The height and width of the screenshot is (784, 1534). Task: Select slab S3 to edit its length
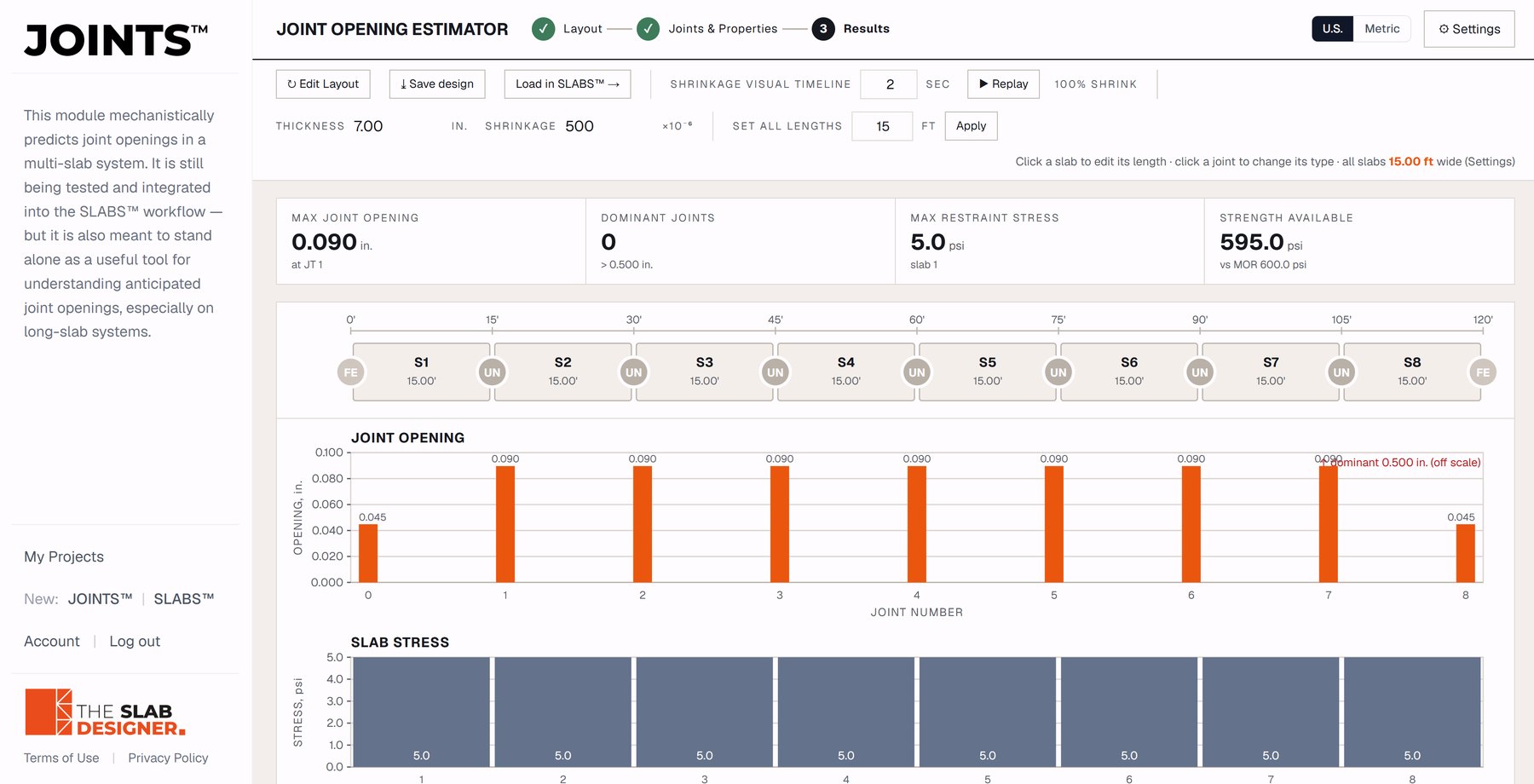point(704,372)
